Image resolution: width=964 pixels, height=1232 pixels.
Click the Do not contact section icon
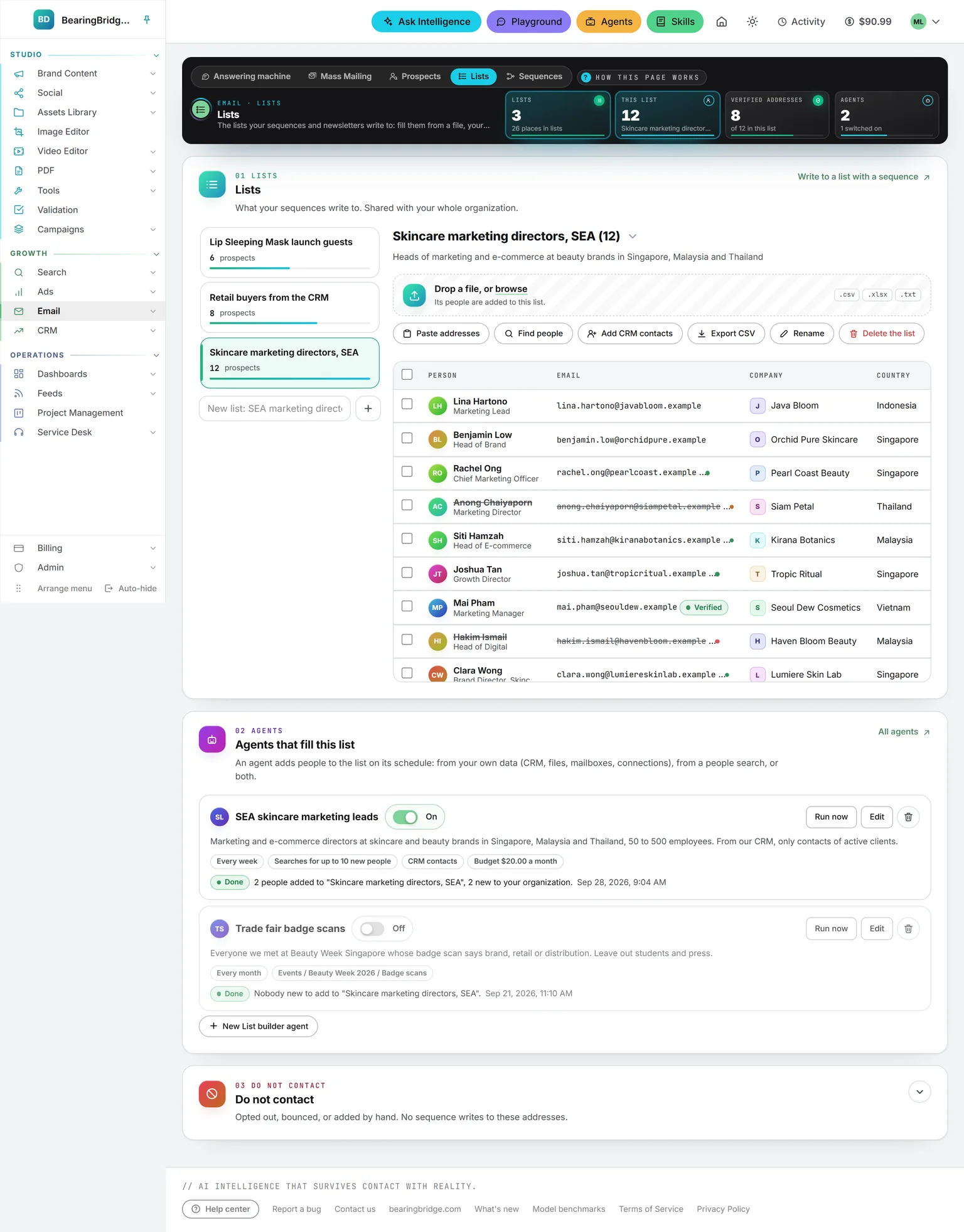212,1094
